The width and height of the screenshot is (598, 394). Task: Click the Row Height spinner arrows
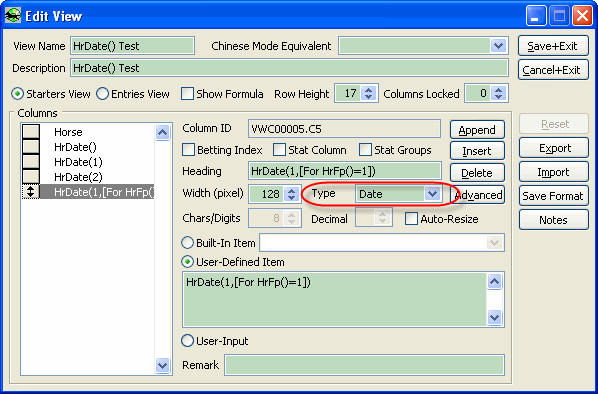coord(368,93)
